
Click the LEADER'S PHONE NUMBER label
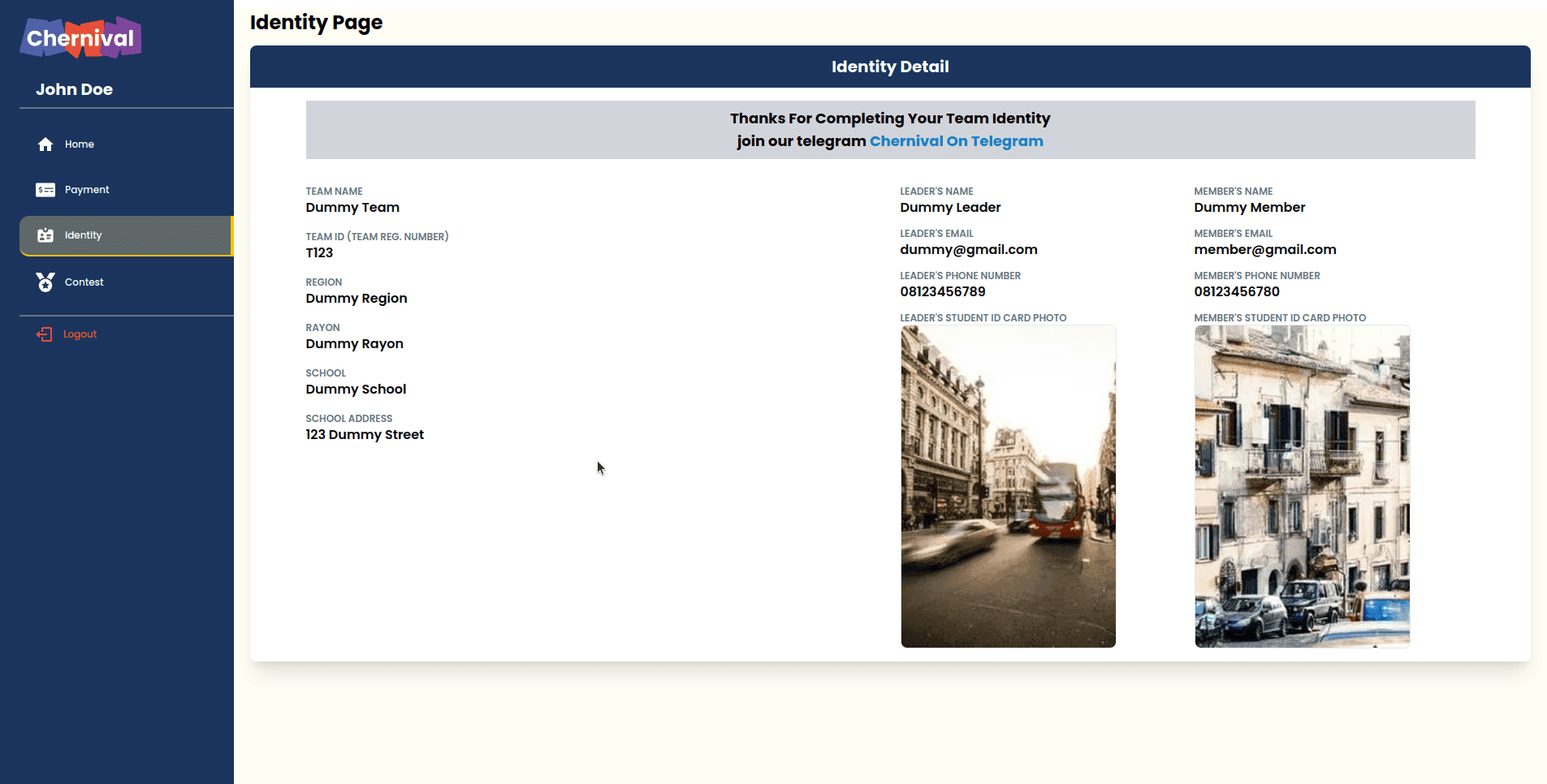tap(960, 276)
